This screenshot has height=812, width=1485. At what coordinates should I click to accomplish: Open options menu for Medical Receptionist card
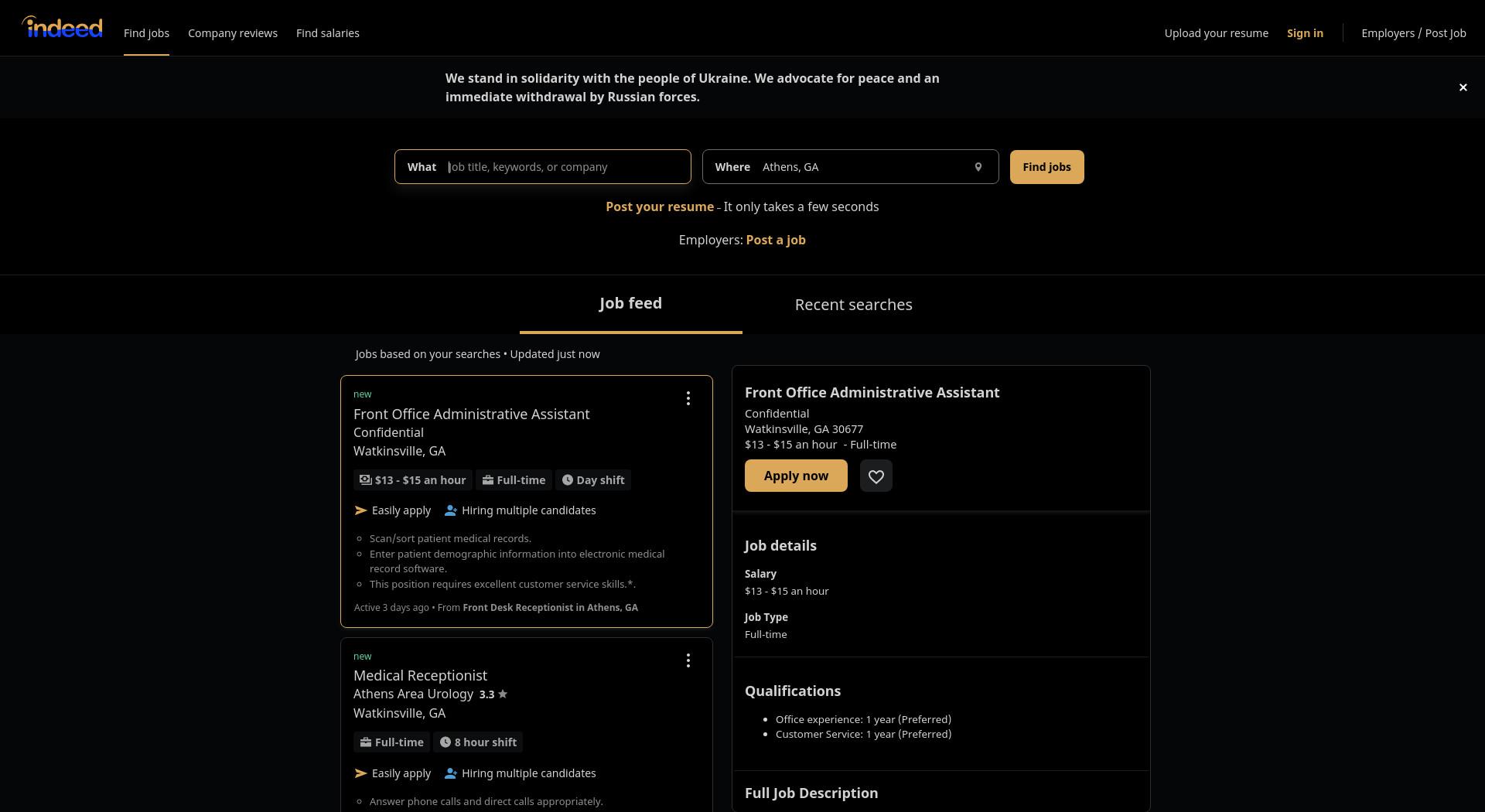tap(688, 660)
